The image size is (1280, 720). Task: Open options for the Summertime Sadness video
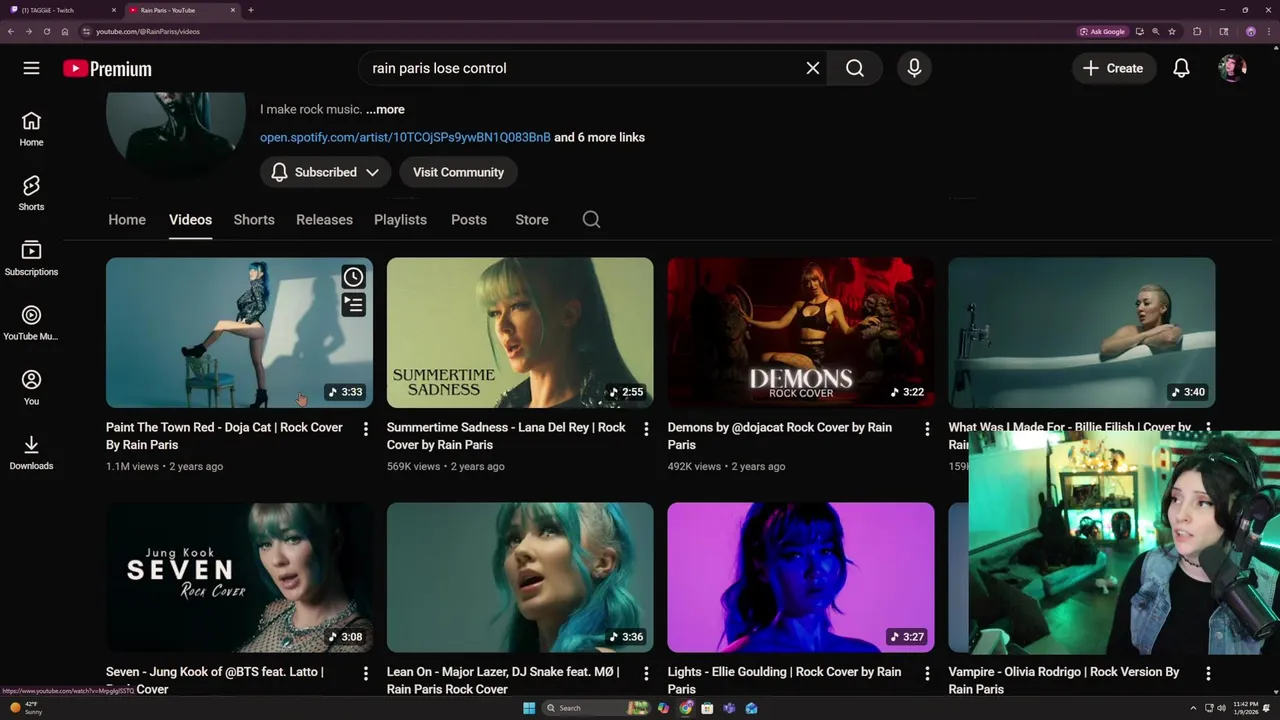[x=646, y=429]
